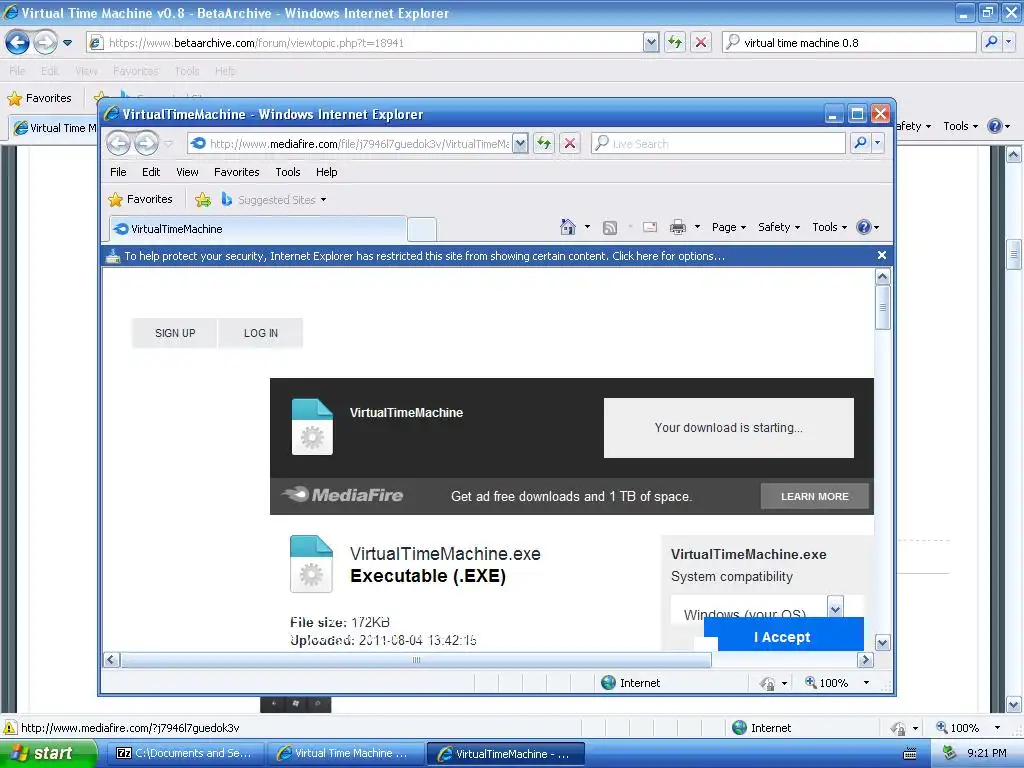Click front window vertical scrollbar down arrow
Screen dimensions: 1024x768
882,643
